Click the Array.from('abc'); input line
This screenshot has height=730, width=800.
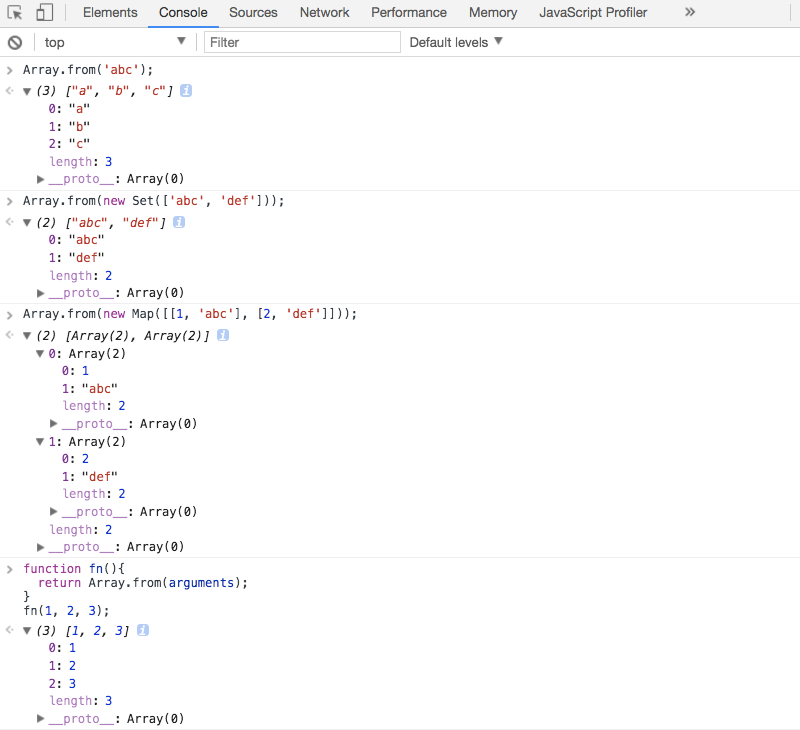[x=88, y=69]
